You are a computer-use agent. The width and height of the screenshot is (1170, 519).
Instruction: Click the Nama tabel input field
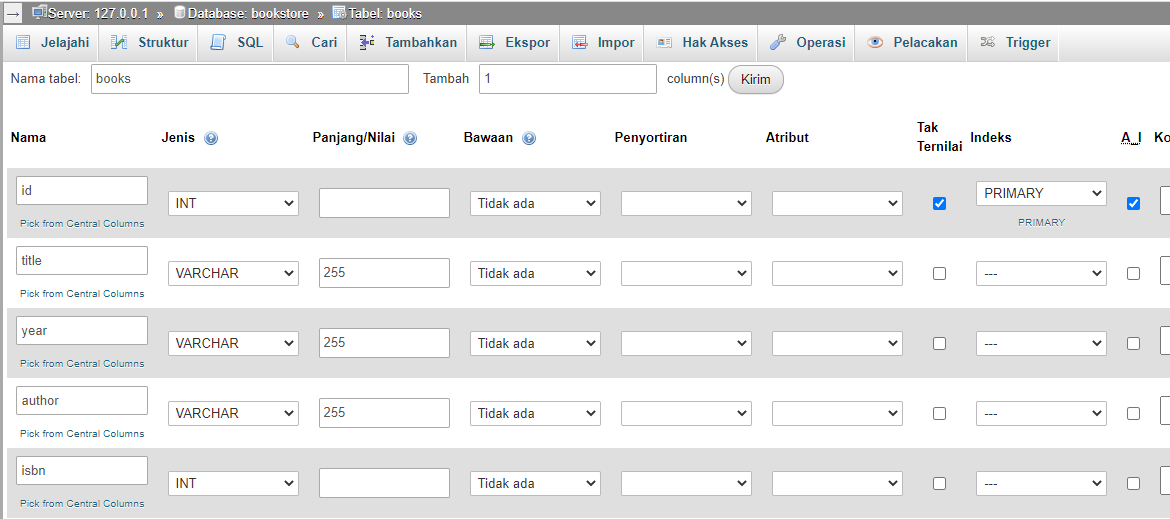[250, 79]
